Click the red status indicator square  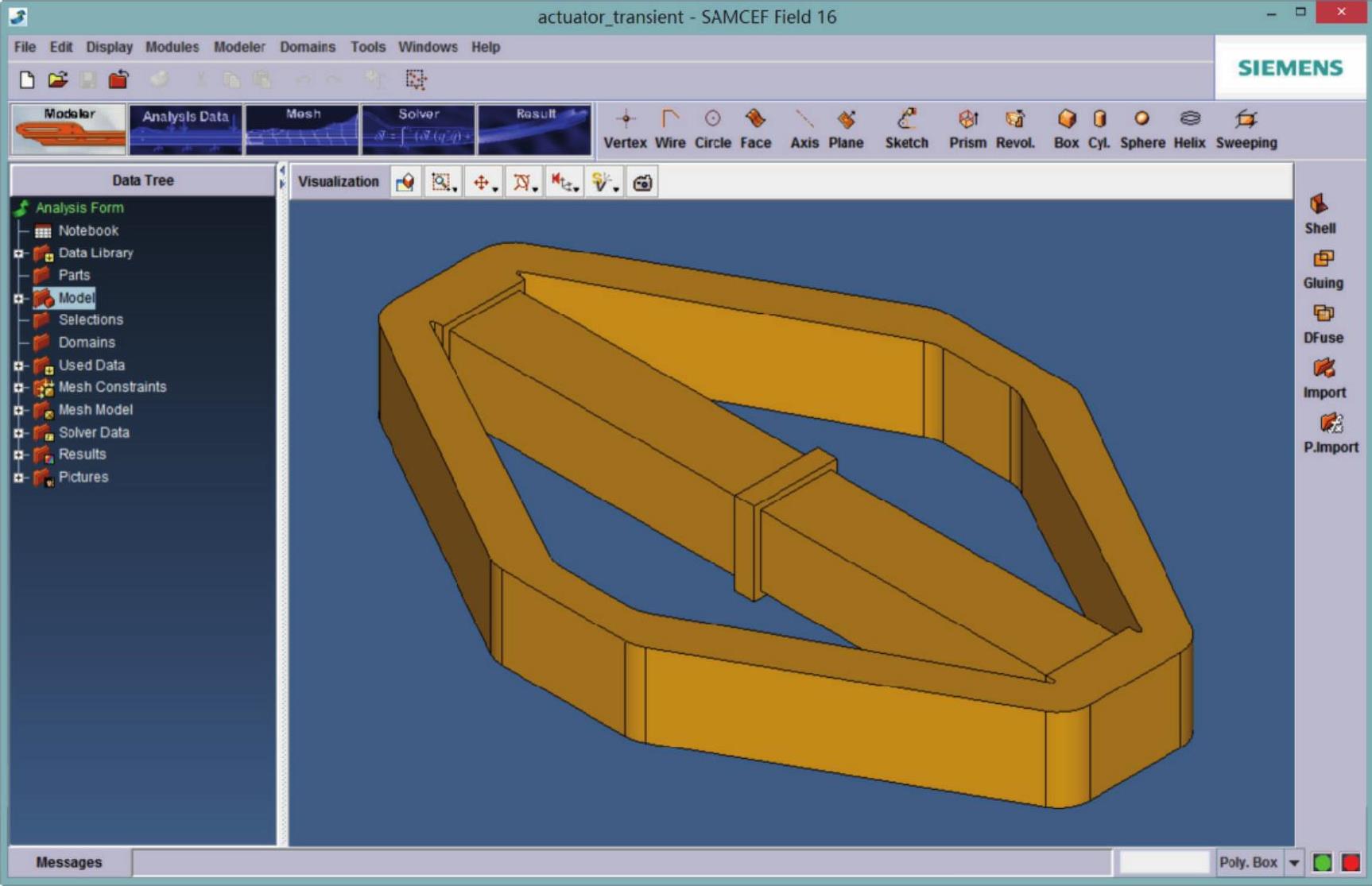[x=1351, y=862]
